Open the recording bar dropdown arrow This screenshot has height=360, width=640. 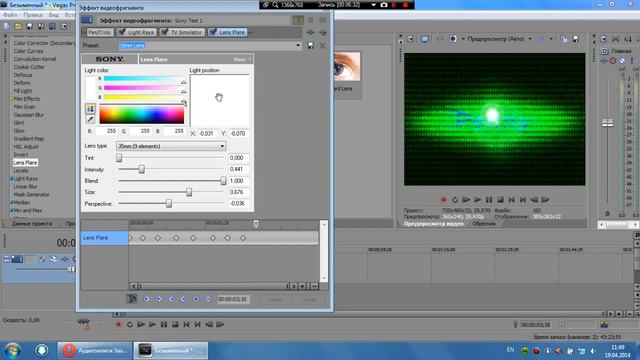[x=373, y=5]
